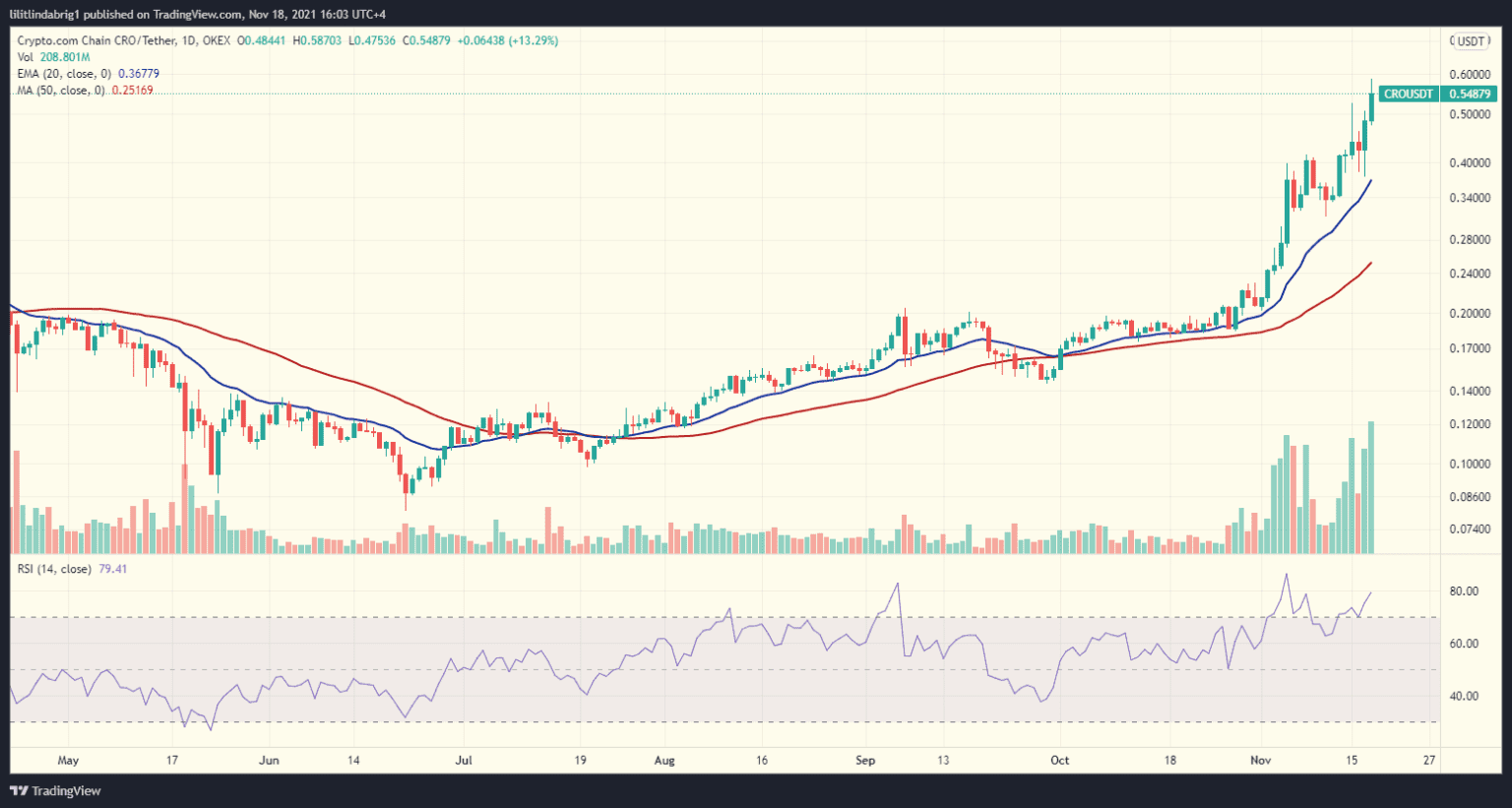The image size is (1512, 808).
Task: Click the blue EMA value 0.36779
Action: [x=139, y=74]
